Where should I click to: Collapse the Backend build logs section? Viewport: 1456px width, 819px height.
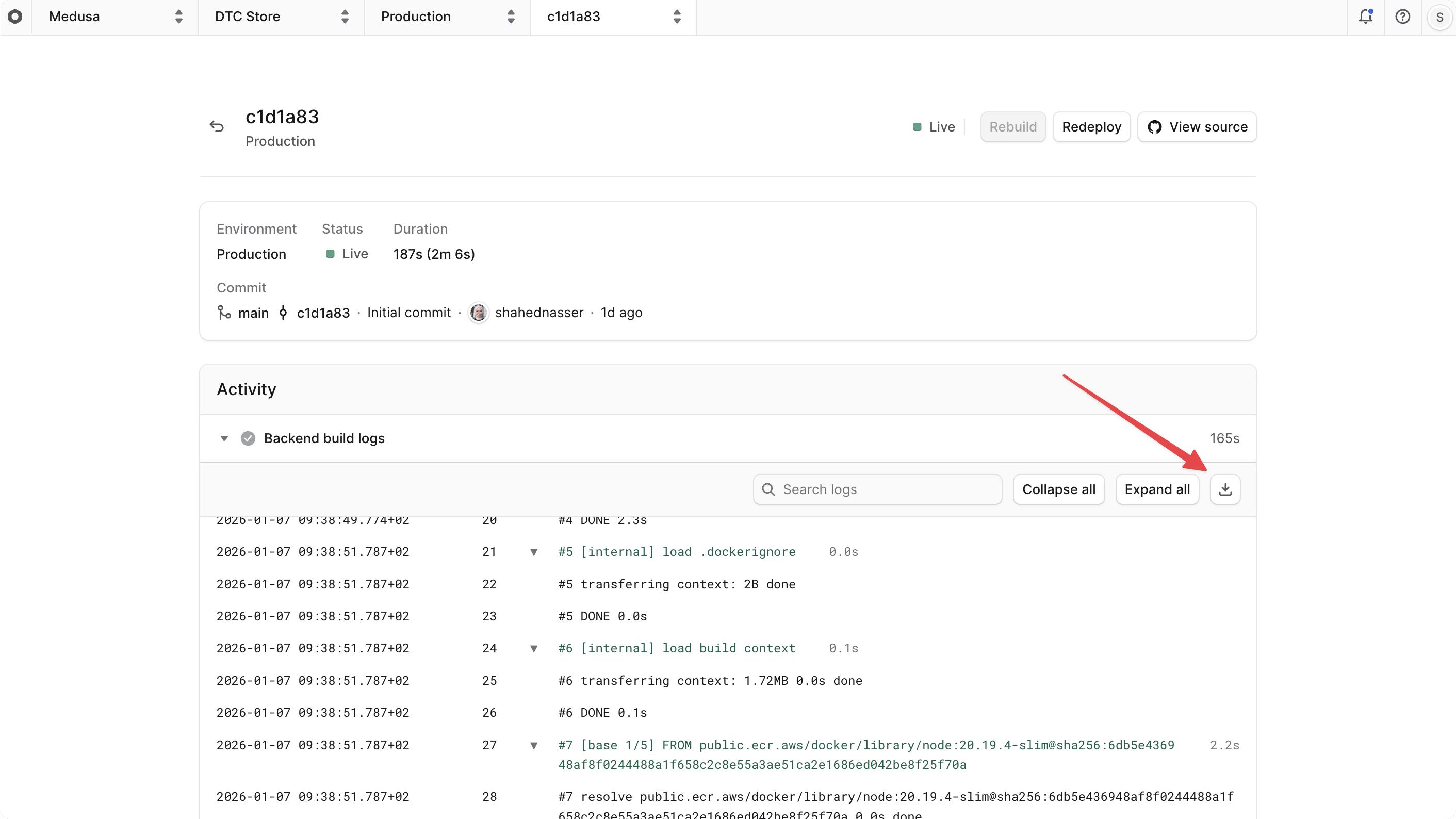coord(224,438)
